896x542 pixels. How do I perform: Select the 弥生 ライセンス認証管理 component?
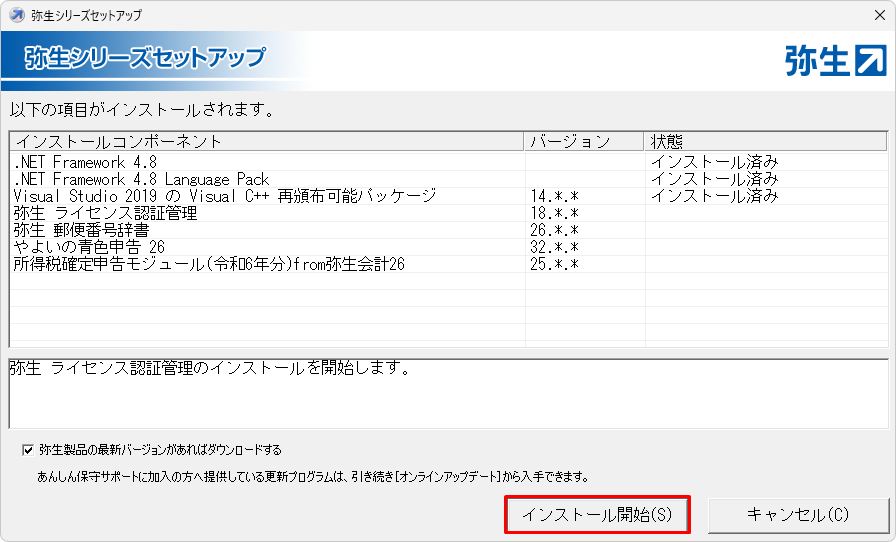coord(105,213)
